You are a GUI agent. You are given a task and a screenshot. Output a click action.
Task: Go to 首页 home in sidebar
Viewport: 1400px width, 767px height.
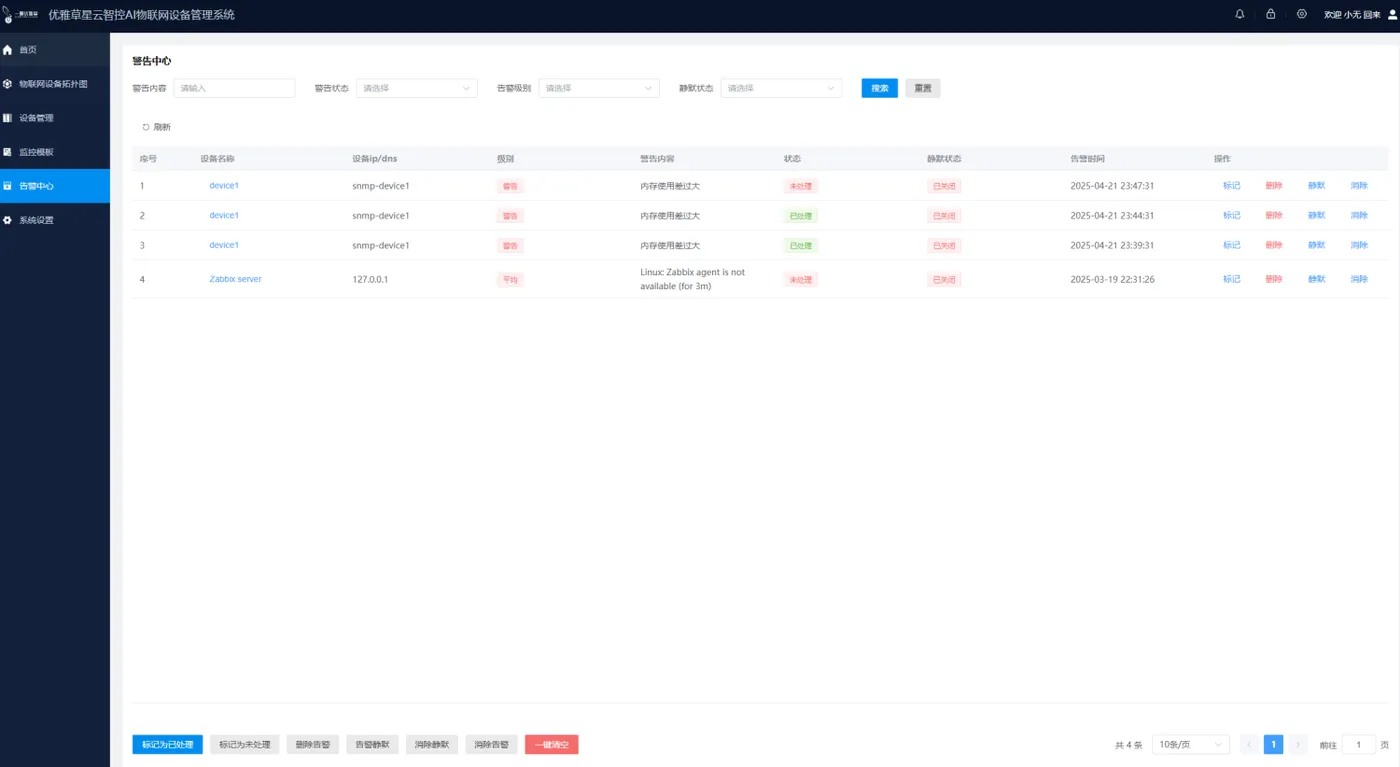coord(55,49)
